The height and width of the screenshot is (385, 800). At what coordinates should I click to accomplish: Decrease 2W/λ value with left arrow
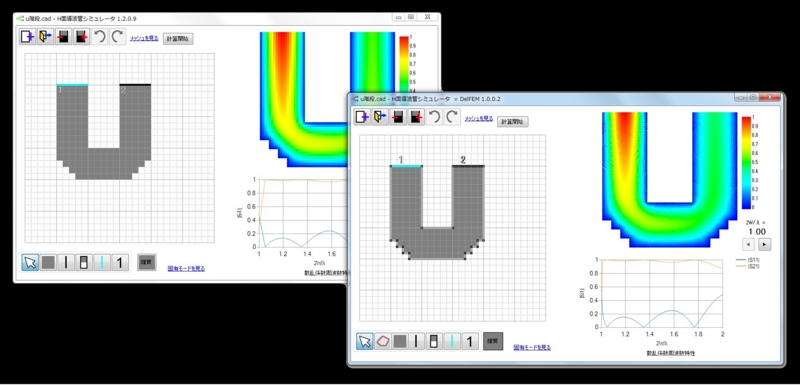[x=748, y=244]
